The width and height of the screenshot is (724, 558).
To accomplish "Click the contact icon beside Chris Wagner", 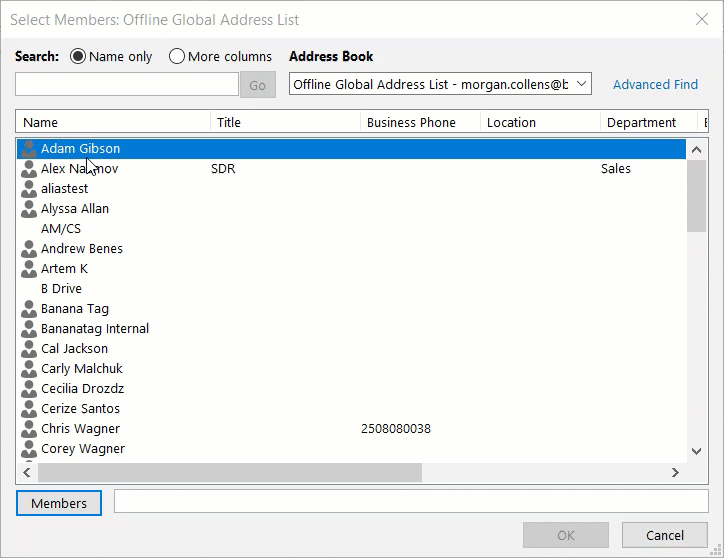I will 29,429.
